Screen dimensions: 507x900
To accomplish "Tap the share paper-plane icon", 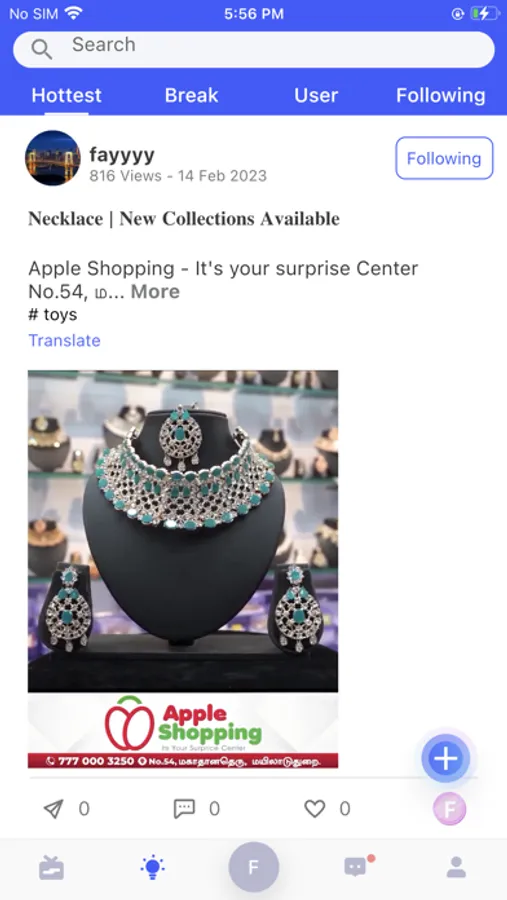I will point(53,809).
